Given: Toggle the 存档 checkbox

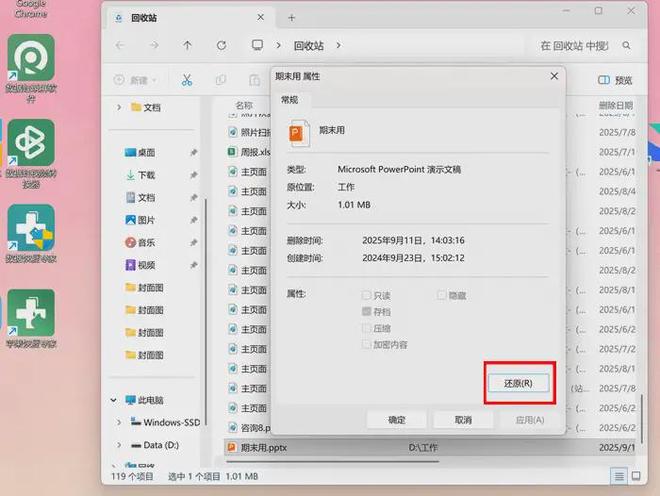Looking at the screenshot, I should pyautogui.click(x=366, y=311).
